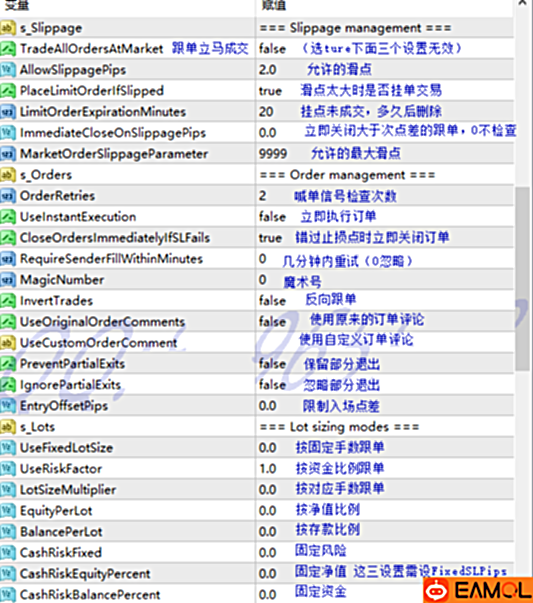Toggle CloseOrdersImmediatelyIfSLFails true value
533x603 pixels.
click(270, 238)
